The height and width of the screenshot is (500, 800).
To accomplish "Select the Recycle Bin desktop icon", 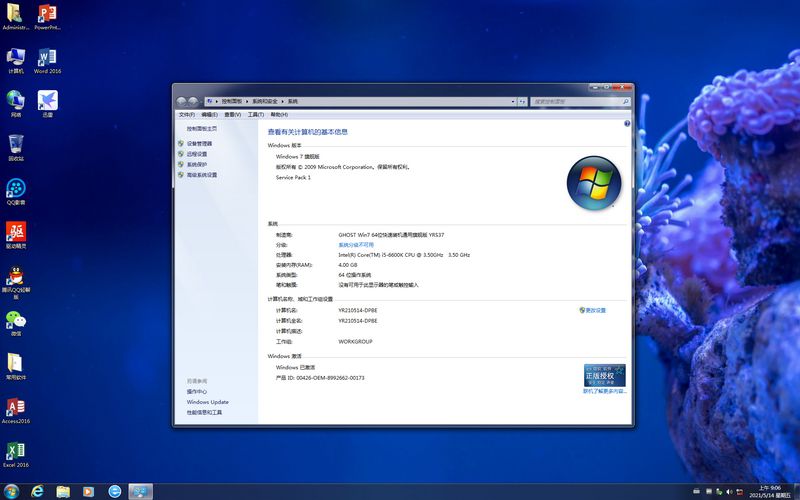I will coord(16,148).
